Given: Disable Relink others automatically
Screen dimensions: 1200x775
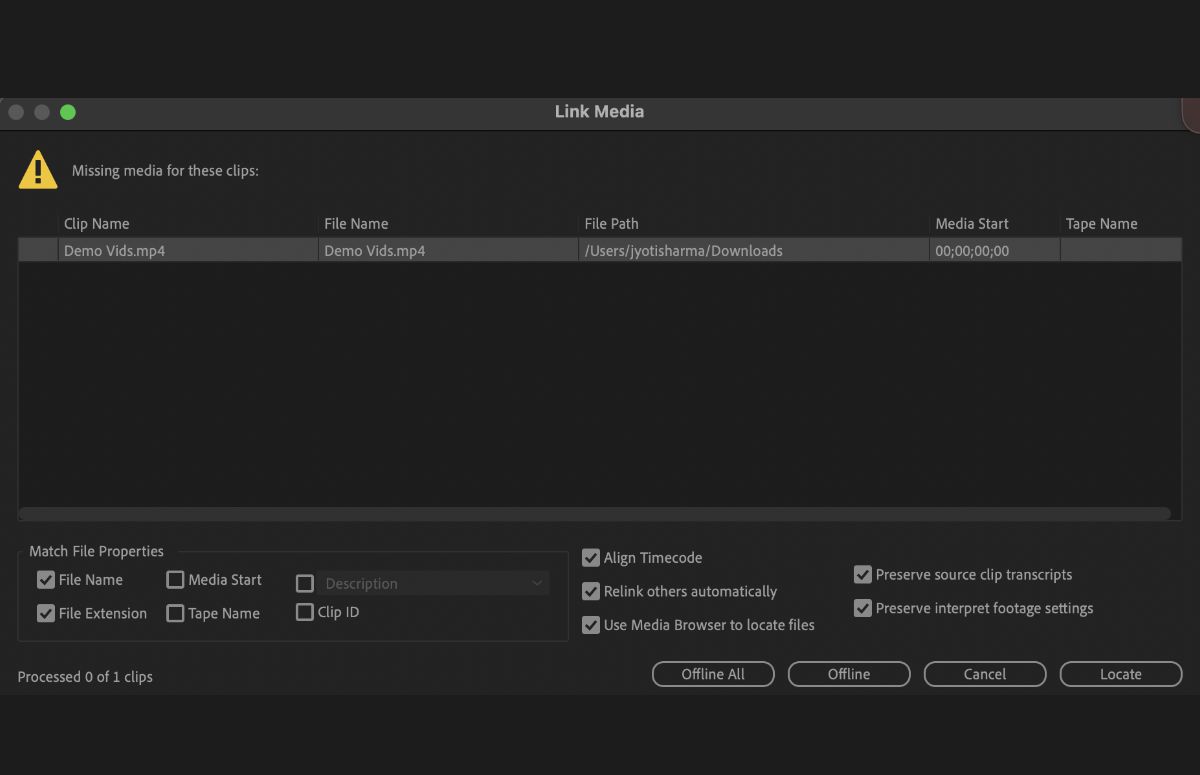Looking at the screenshot, I should pos(590,591).
